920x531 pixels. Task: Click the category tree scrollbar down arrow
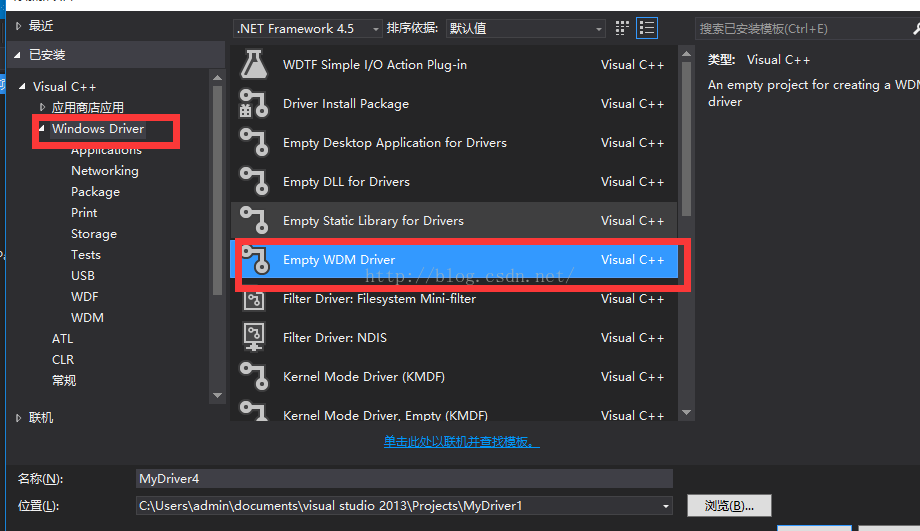click(x=217, y=395)
